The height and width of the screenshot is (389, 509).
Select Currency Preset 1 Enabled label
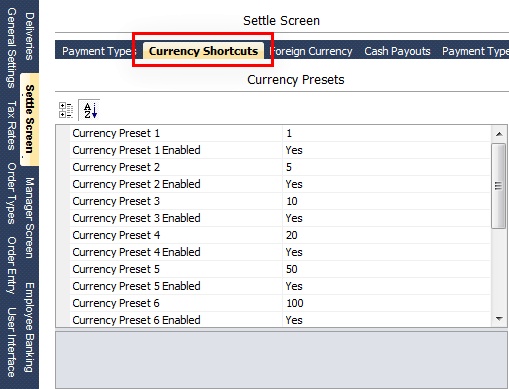pyautogui.click(x=136, y=150)
